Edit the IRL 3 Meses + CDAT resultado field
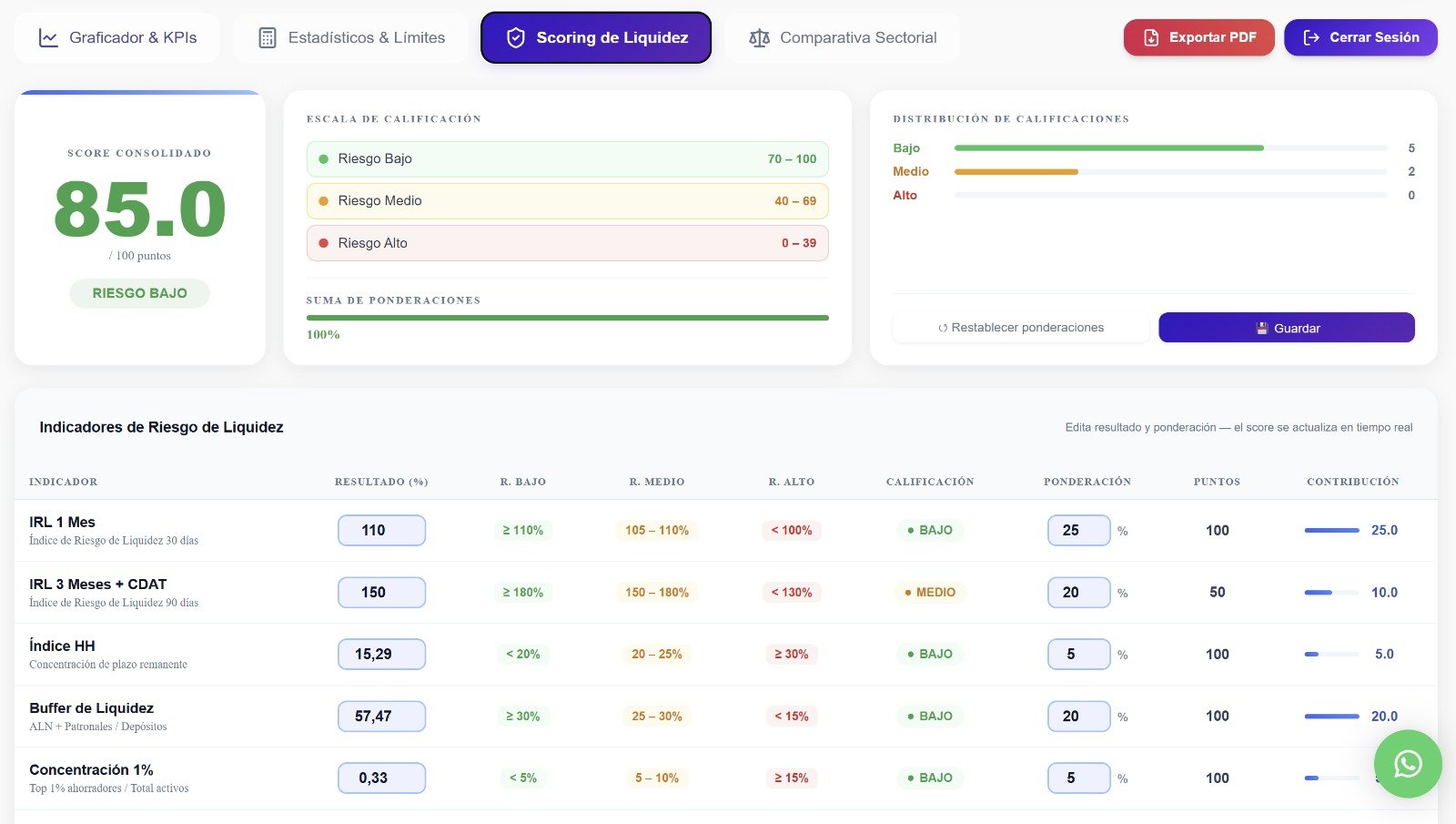This screenshot has height=824, width=1456. tap(381, 592)
